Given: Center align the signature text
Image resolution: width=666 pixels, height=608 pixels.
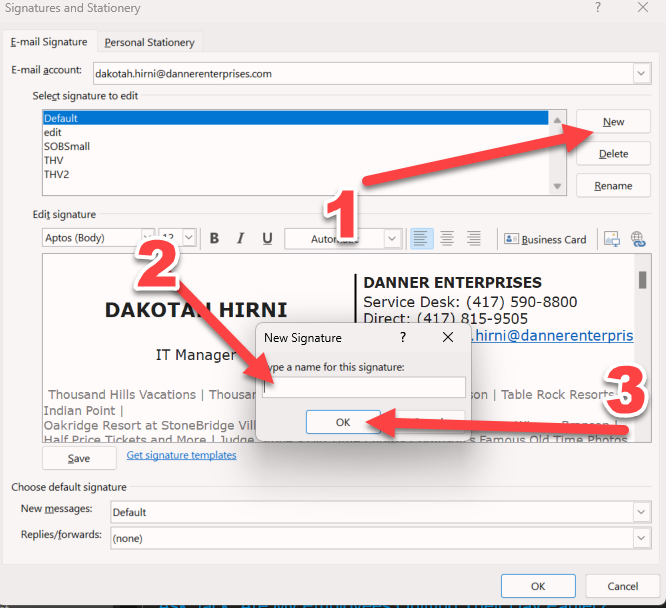Looking at the screenshot, I should point(447,239).
